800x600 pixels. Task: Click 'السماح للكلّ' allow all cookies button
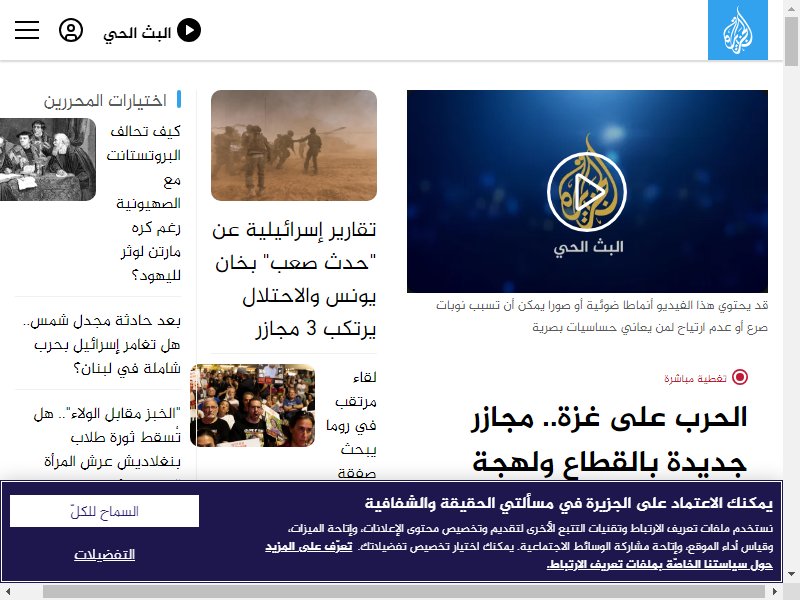click(104, 511)
